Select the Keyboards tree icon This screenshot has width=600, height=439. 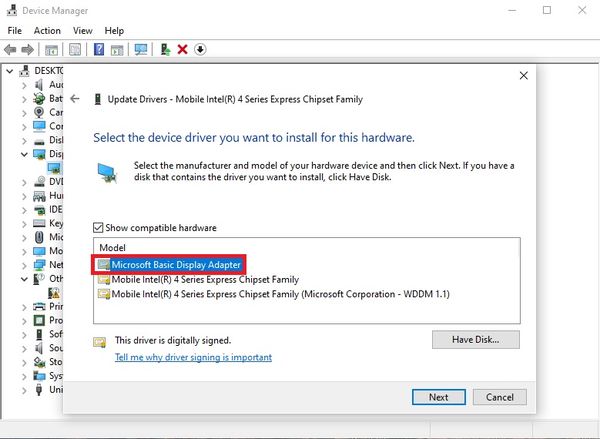(39, 224)
